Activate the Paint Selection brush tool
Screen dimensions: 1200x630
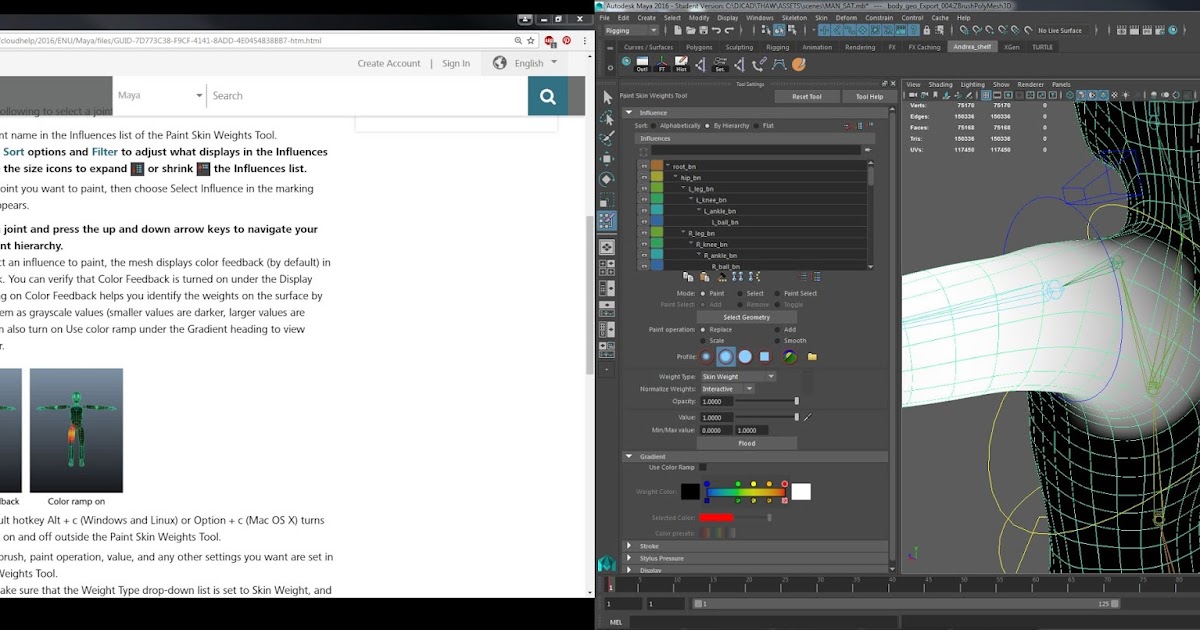(x=606, y=137)
